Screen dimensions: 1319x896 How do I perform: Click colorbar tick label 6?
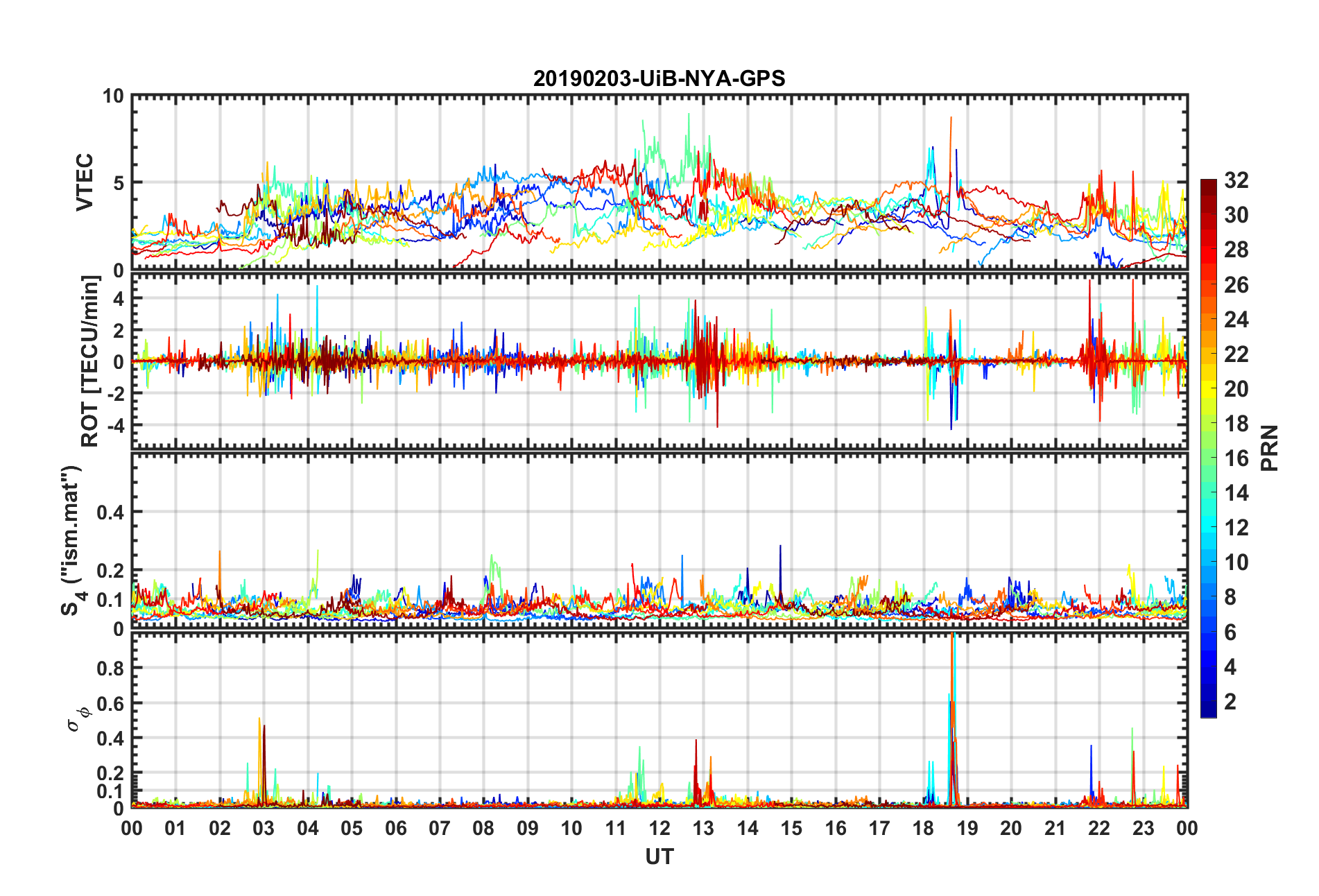click(x=1230, y=632)
